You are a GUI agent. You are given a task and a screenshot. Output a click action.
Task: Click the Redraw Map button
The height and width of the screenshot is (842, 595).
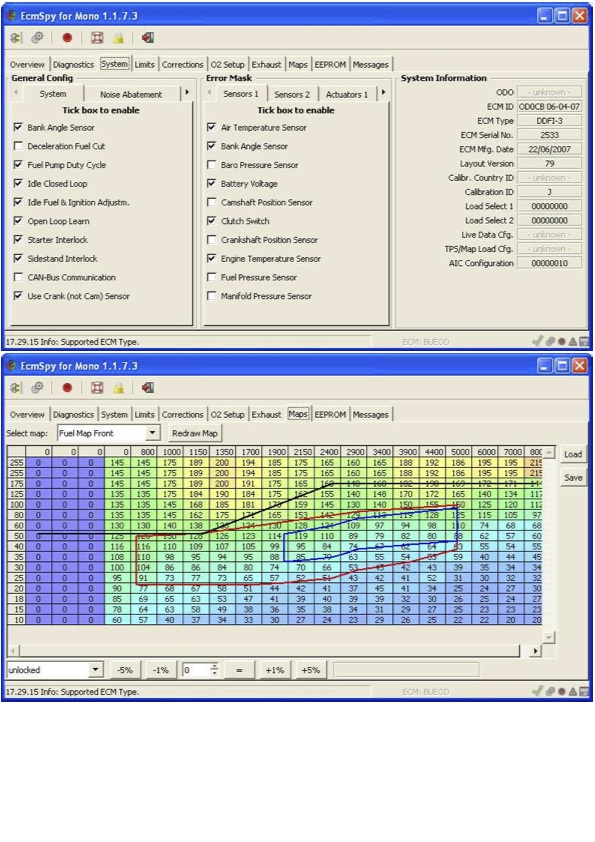194,433
